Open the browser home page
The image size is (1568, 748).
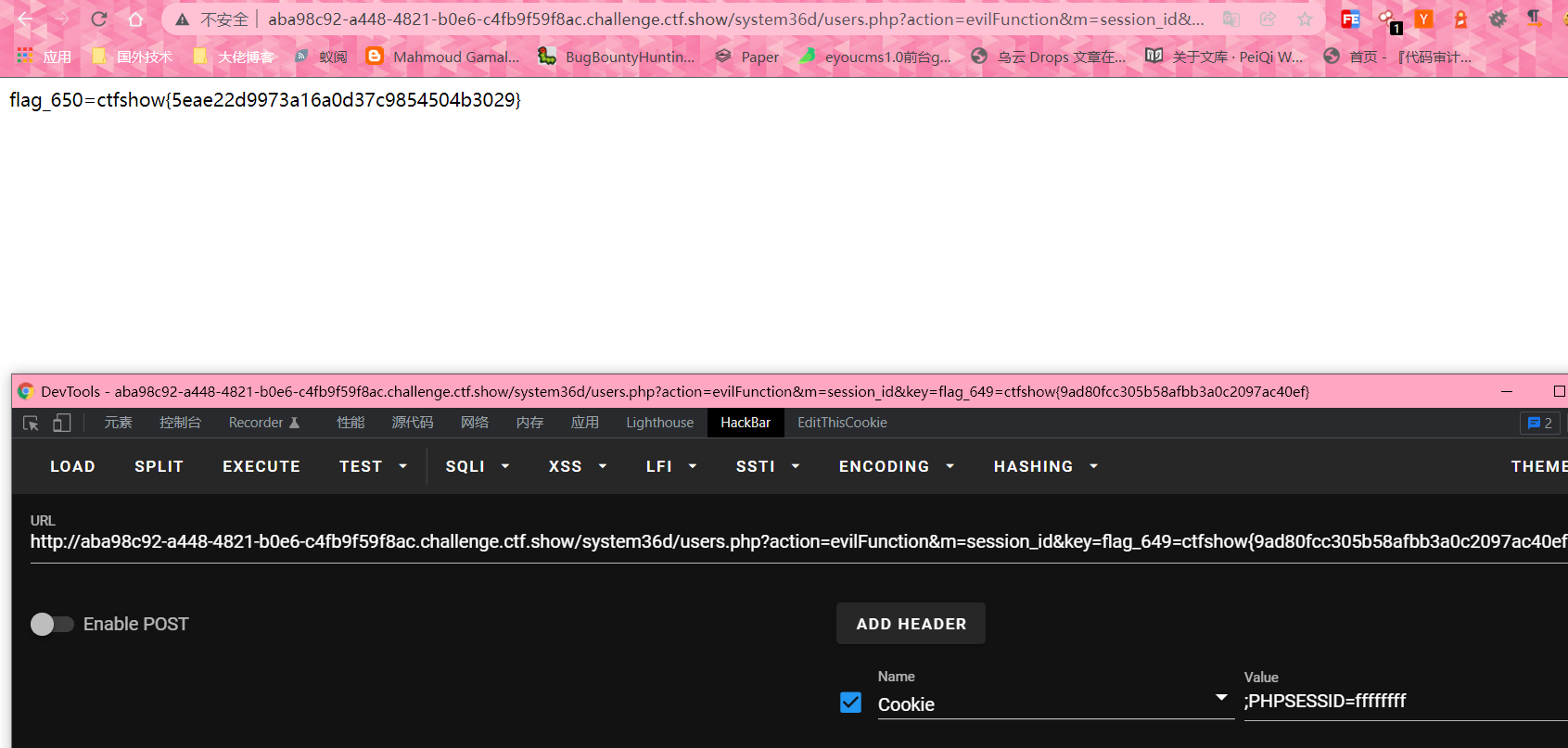135,19
